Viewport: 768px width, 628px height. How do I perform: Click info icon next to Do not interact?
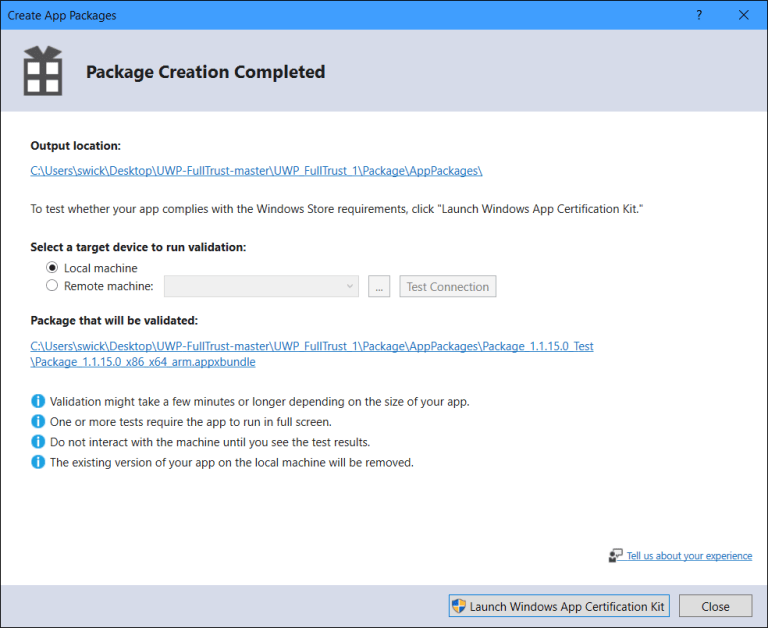point(38,442)
